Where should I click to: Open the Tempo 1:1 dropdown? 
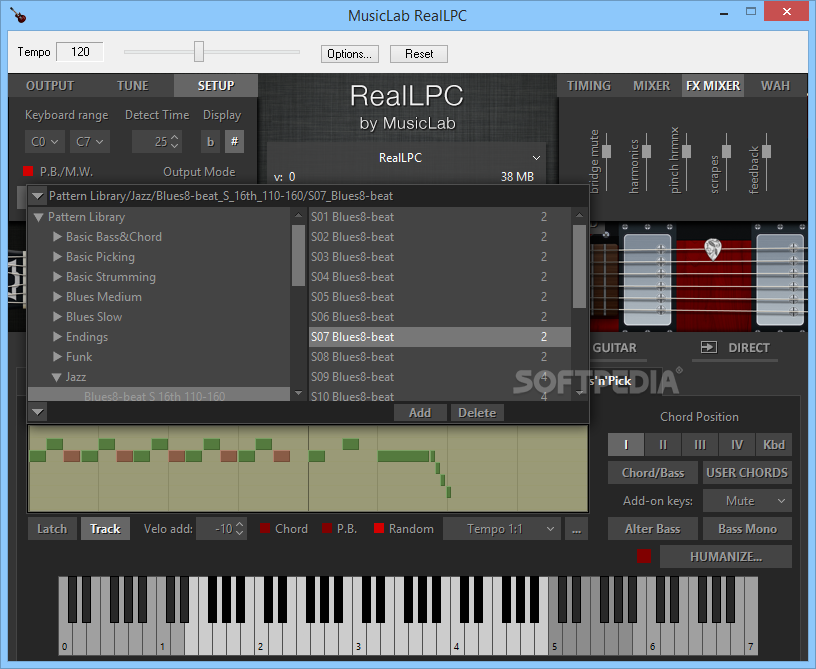tap(502, 529)
